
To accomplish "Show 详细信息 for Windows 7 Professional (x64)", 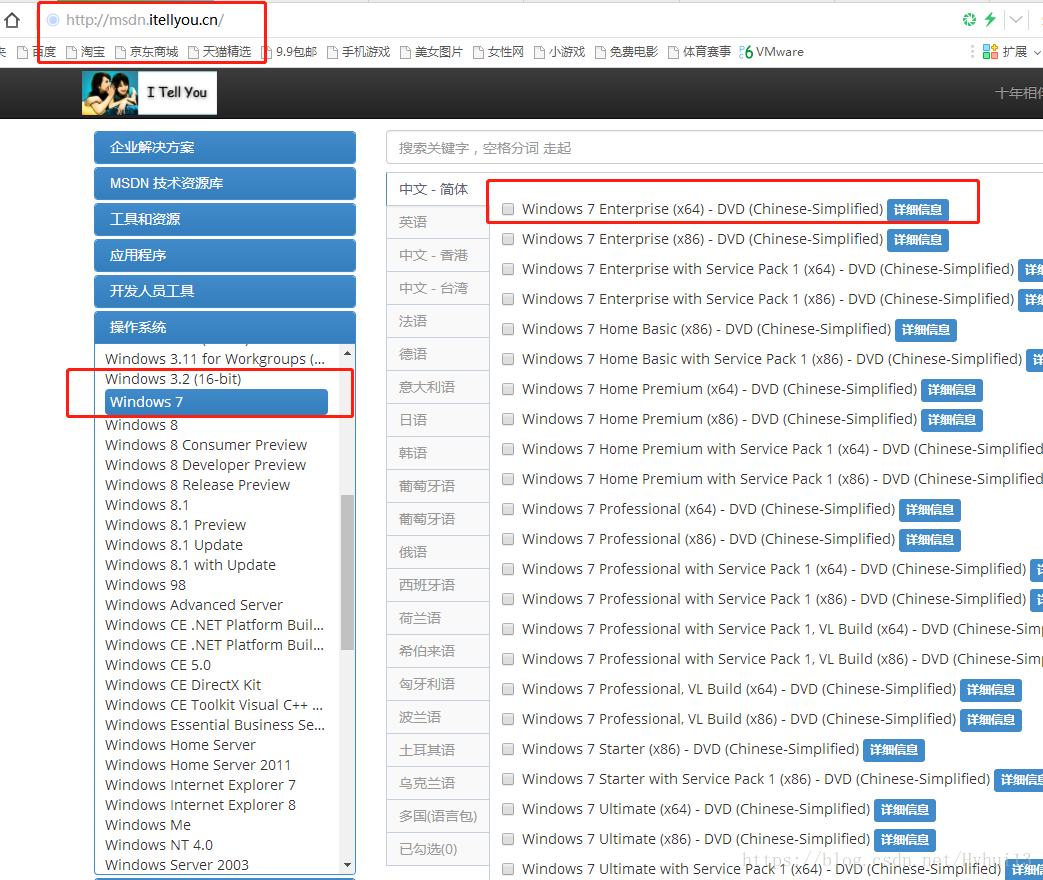I will tap(930, 510).
